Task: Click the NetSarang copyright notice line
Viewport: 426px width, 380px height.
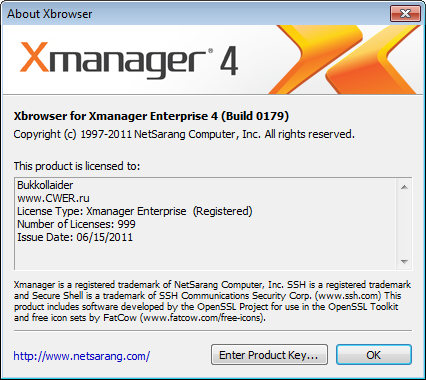Action: click(184, 134)
